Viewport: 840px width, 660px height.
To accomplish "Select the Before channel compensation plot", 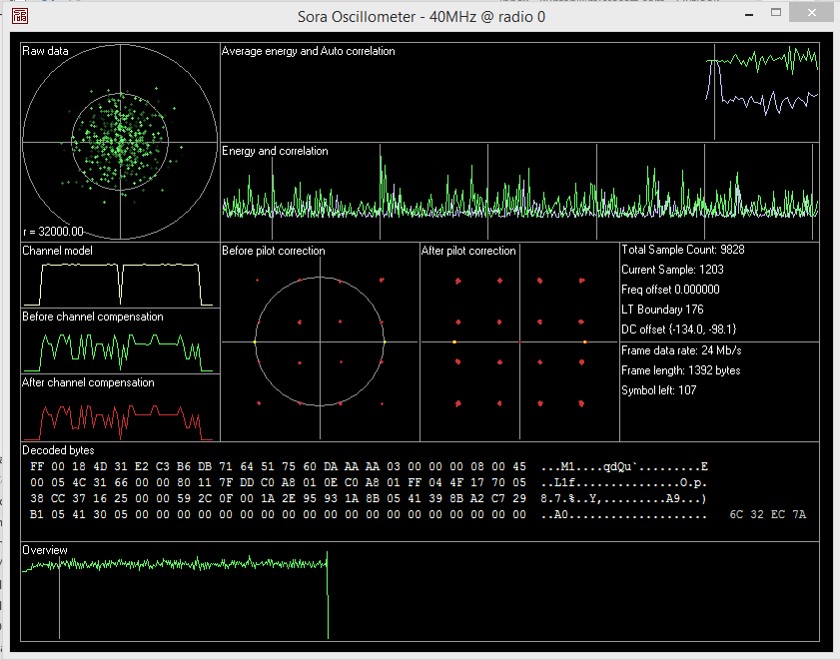I will coord(120,348).
